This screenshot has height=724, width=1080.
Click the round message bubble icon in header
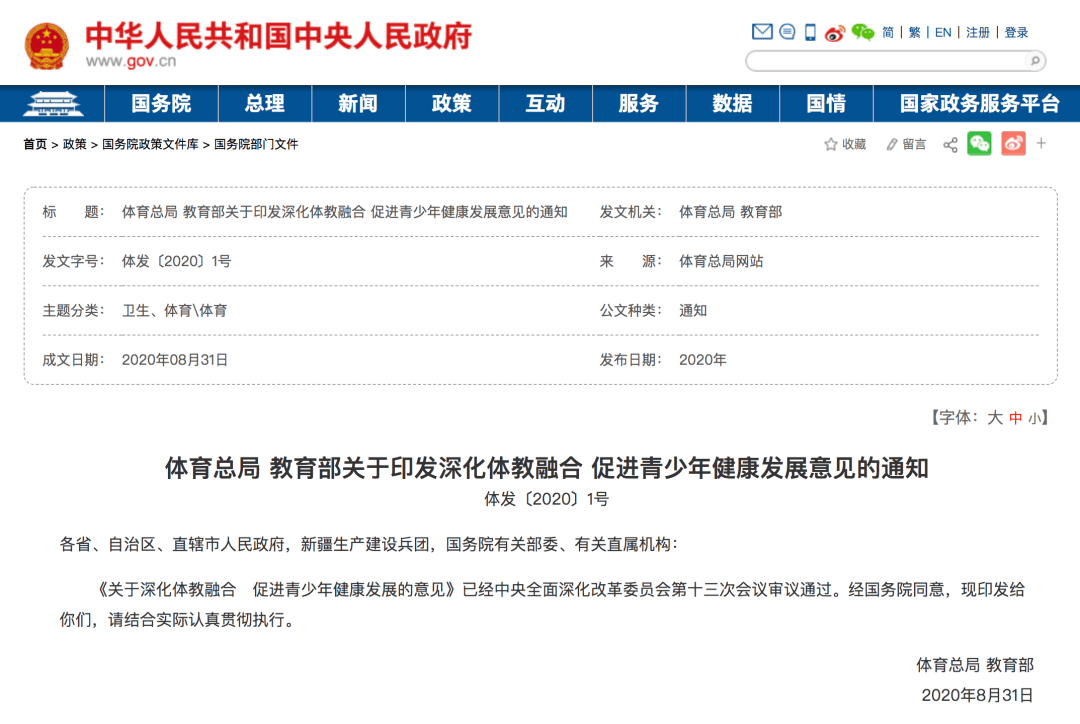[787, 32]
